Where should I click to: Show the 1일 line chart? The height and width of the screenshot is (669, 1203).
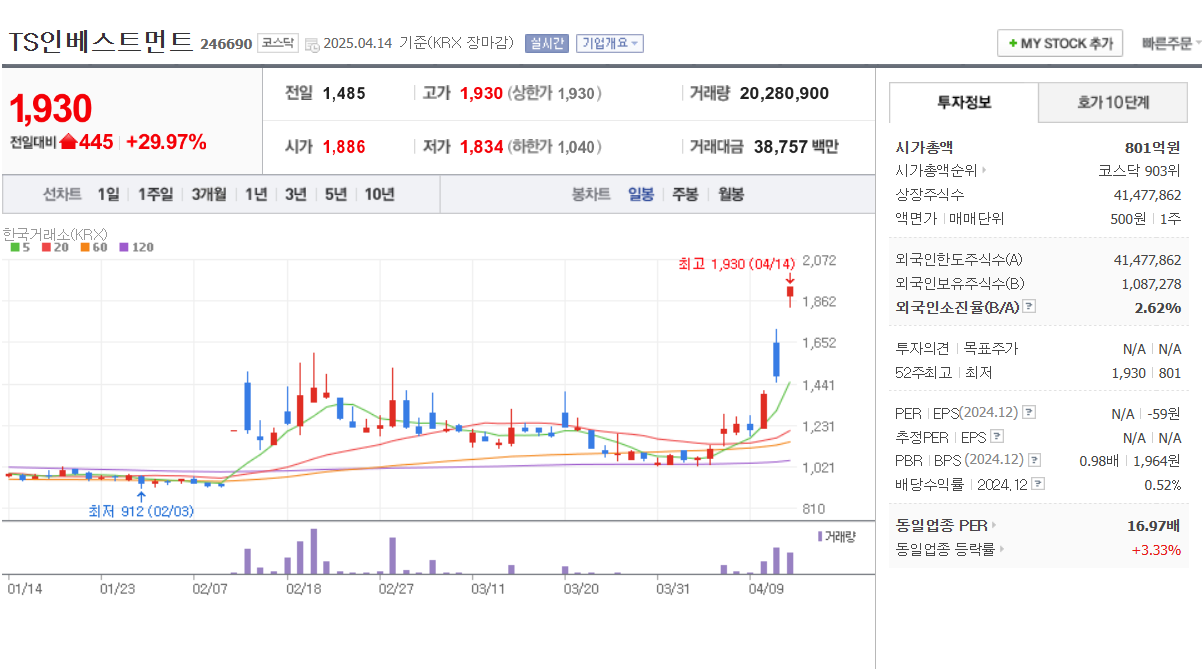coord(108,194)
